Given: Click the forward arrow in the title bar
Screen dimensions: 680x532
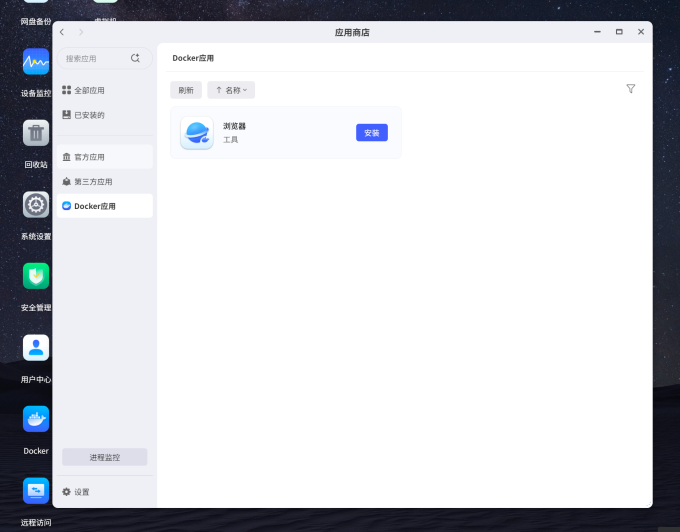Looking at the screenshot, I should 81,32.
